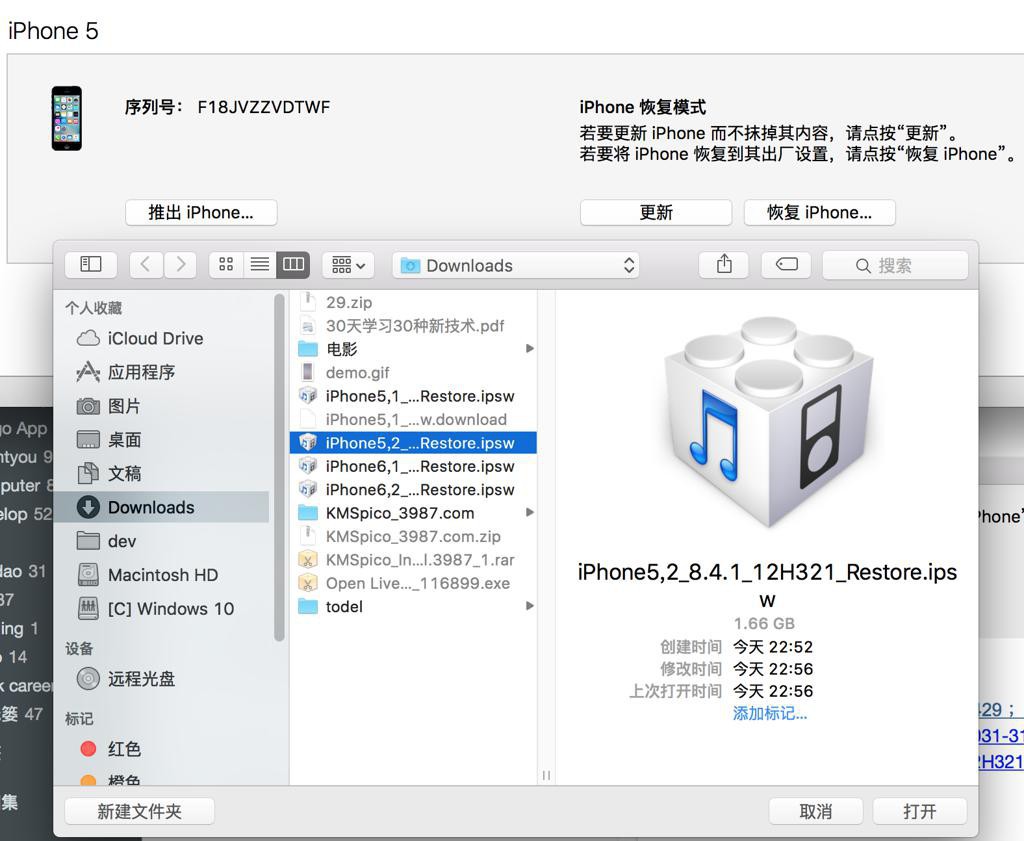Open the Downloads location popup
The height and width of the screenshot is (841, 1024).
pos(516,265)
